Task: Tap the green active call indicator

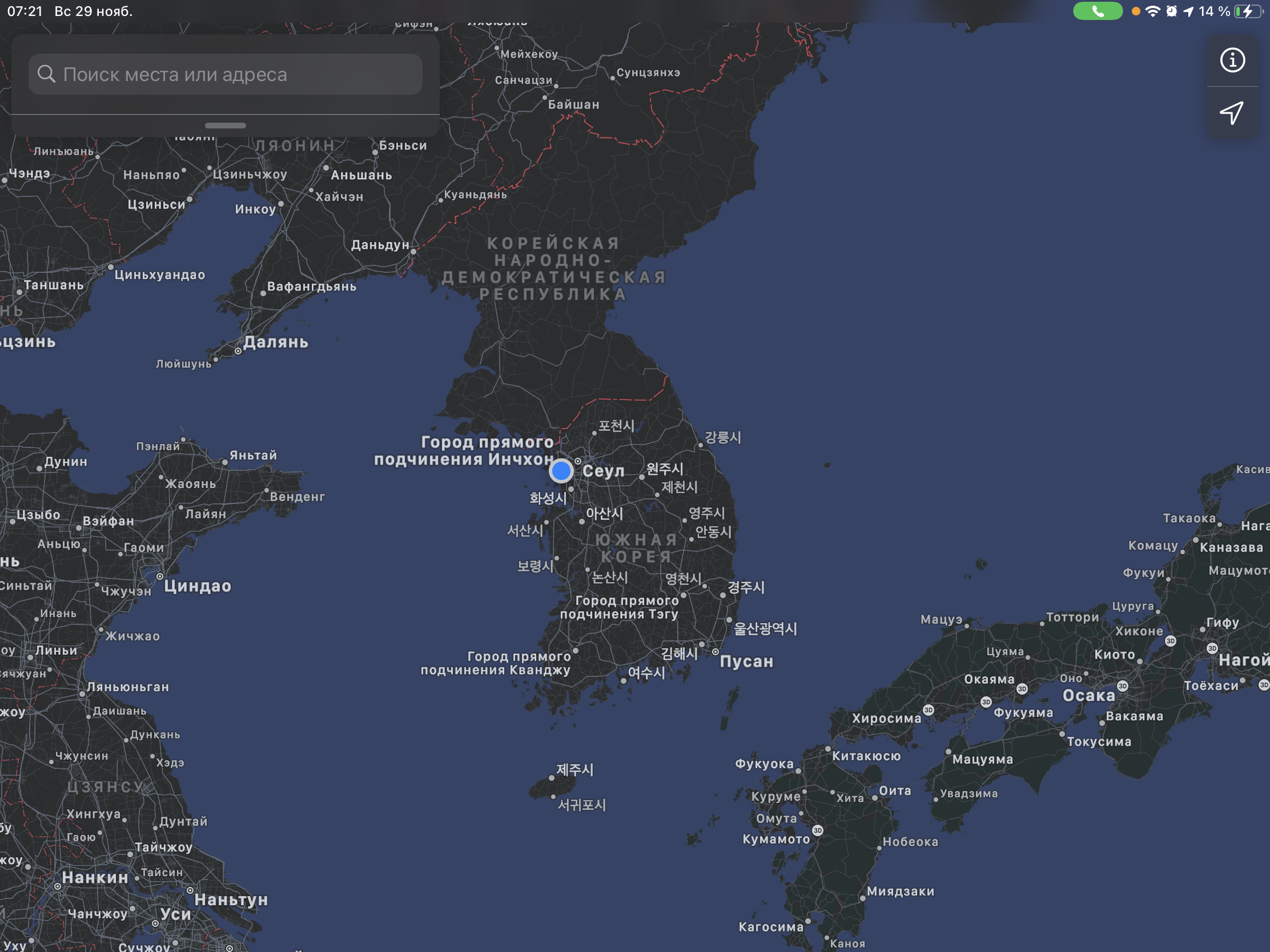Action: [1097, 11]
